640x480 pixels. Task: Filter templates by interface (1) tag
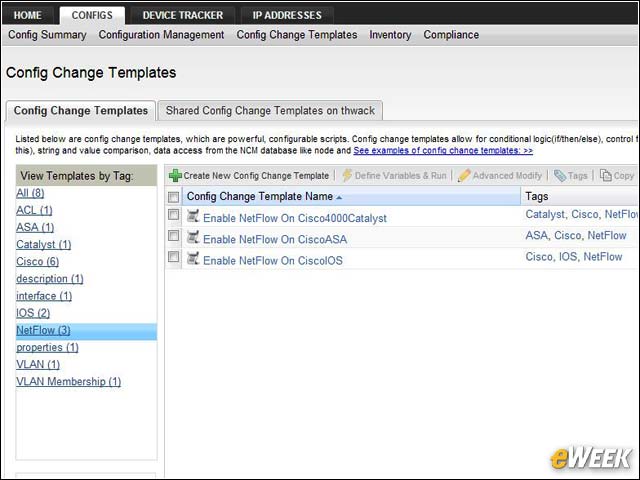44,296
